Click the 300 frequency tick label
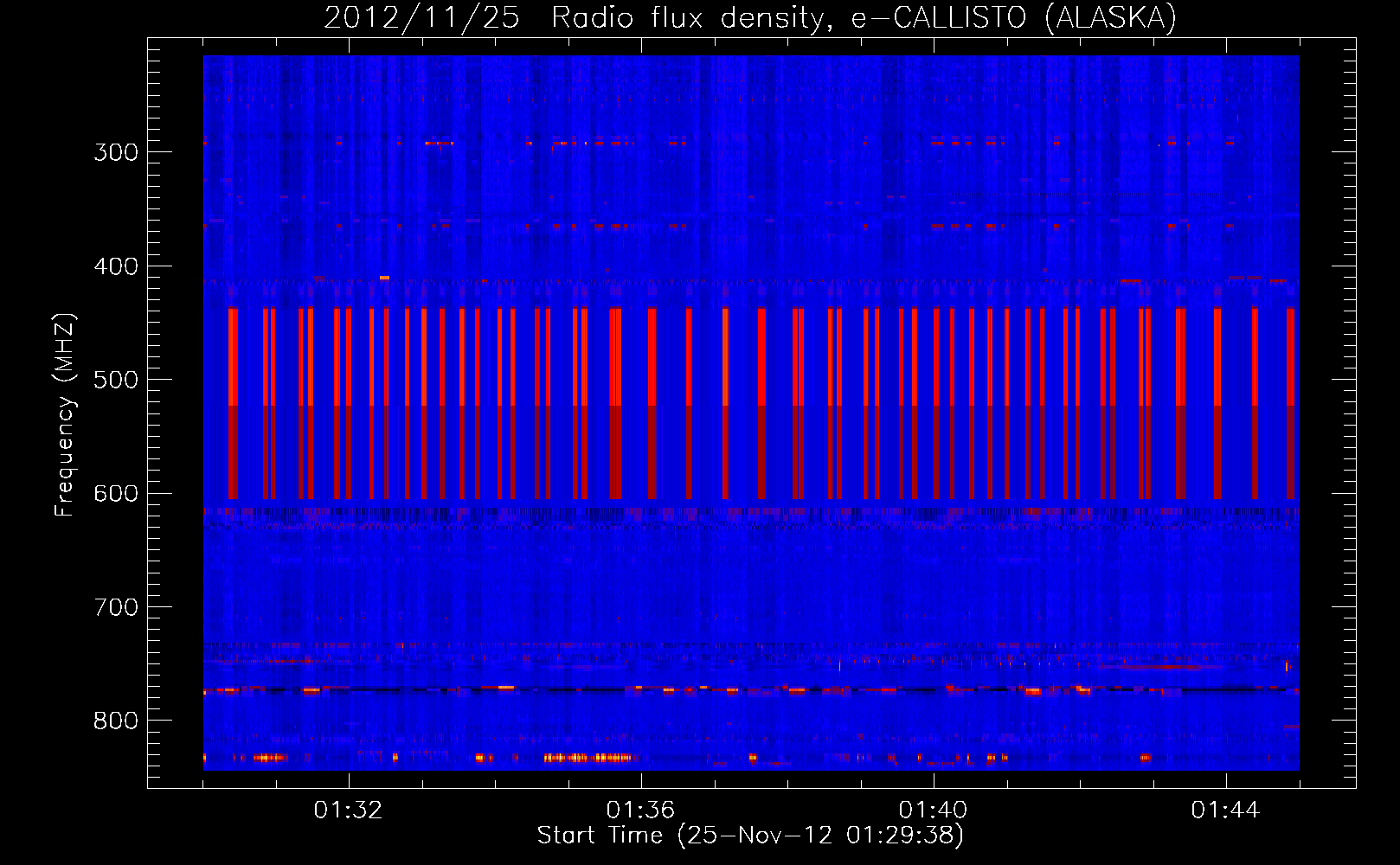1400x865 pixels. pyautogui.click(x=116, y=152)
